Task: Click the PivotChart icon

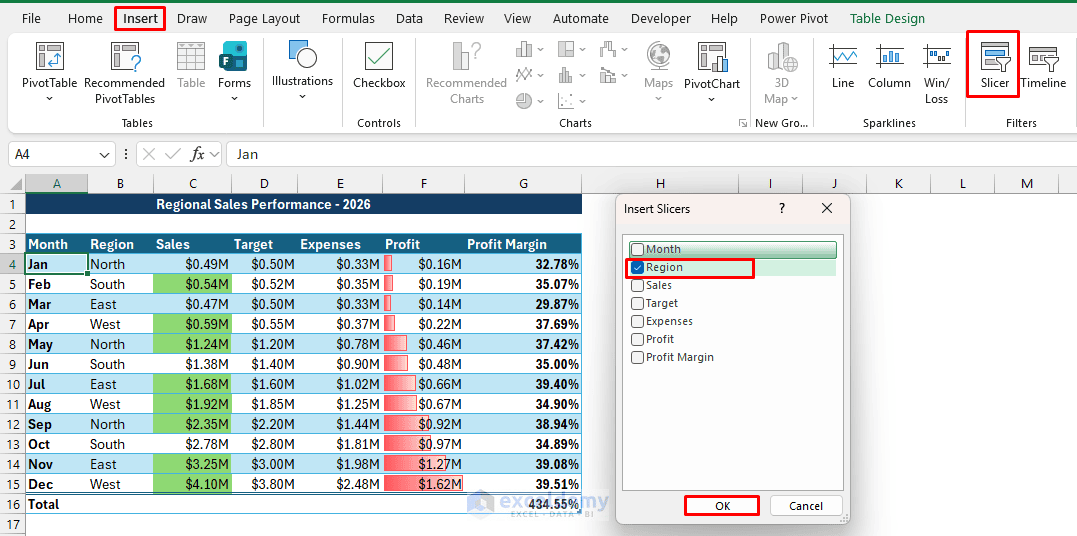Action: click(x=712, y=56)
